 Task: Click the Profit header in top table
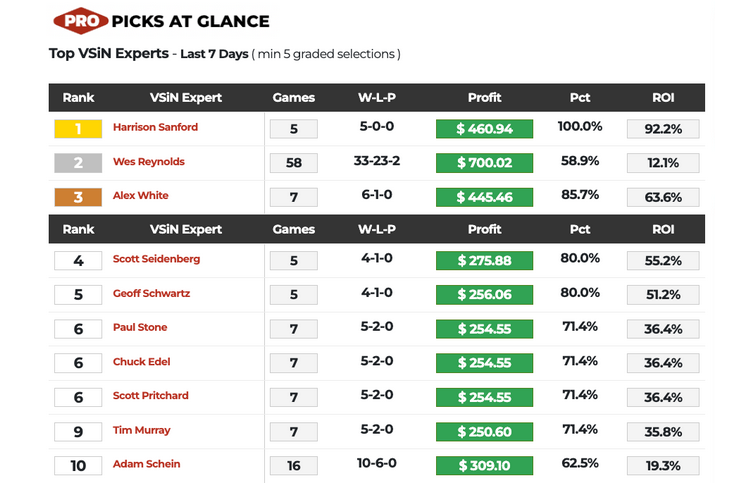[484, 98]
